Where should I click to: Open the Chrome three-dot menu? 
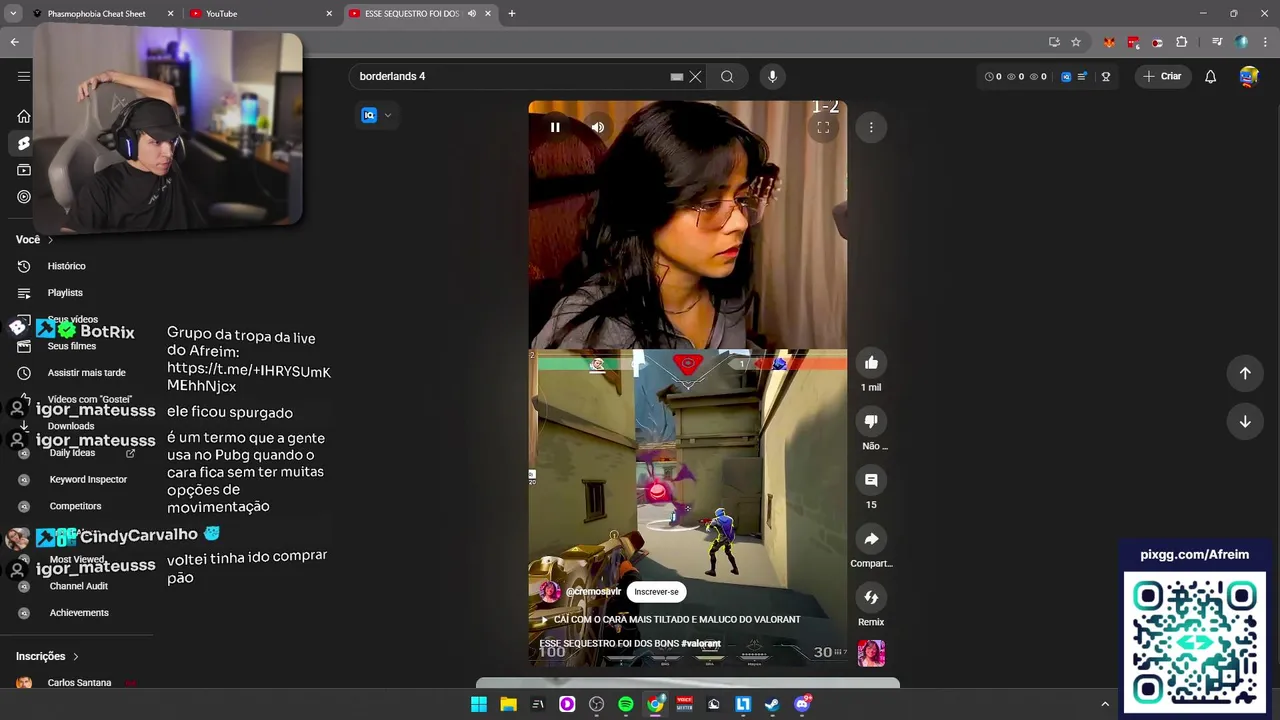pyautogui.click(x=1266, y=42)
